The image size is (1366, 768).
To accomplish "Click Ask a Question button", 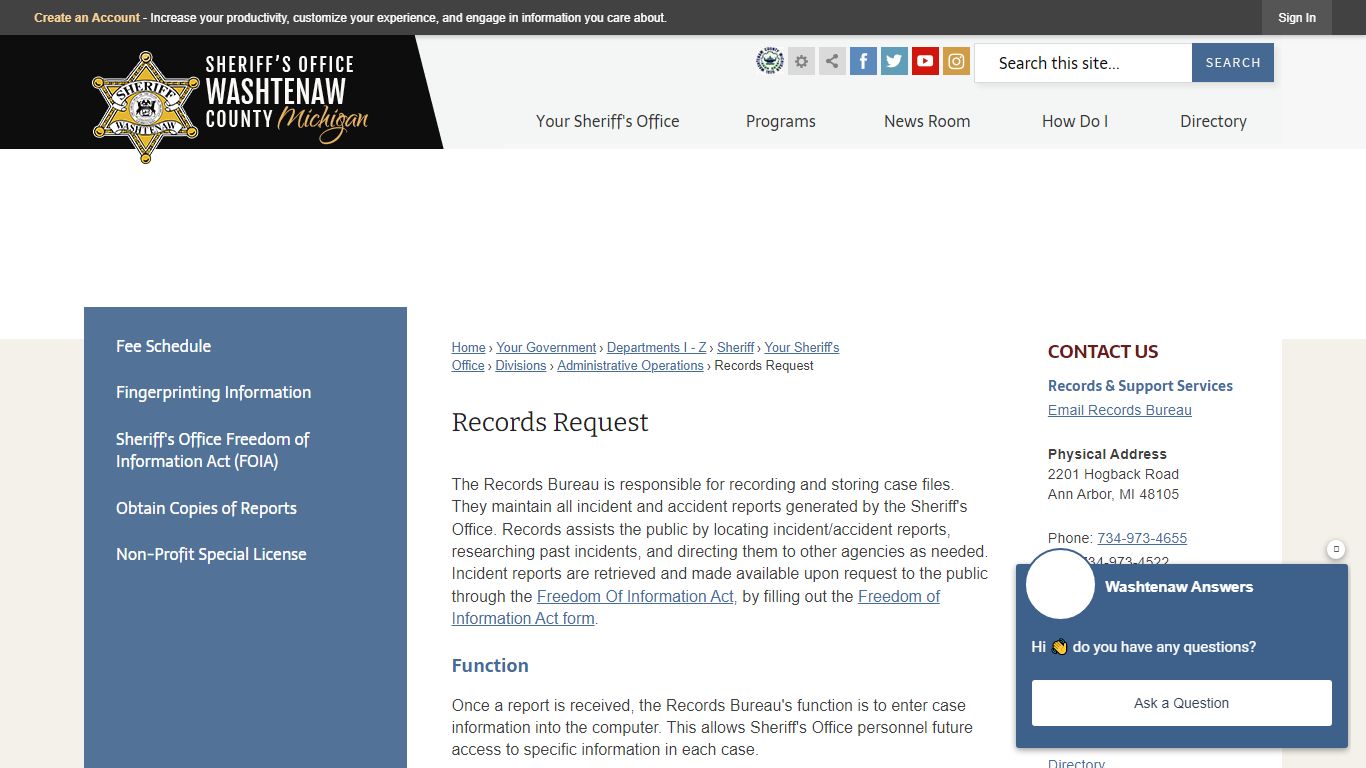I will point(1182,703).
